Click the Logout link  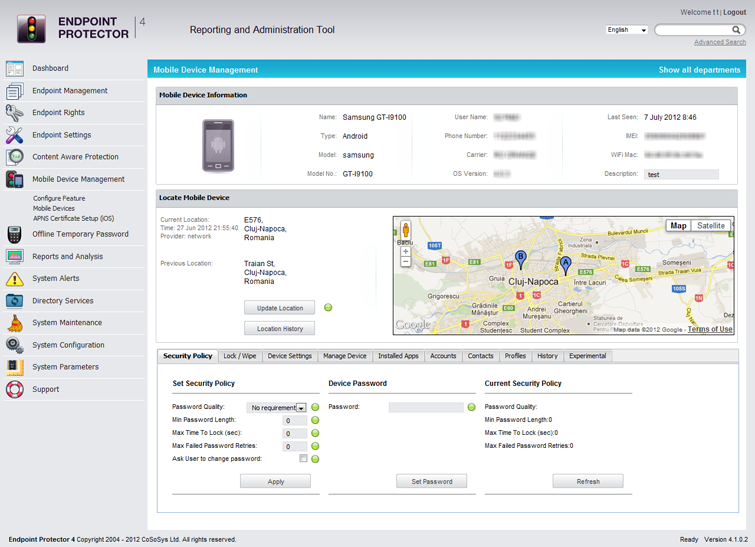tap(734, 13)
